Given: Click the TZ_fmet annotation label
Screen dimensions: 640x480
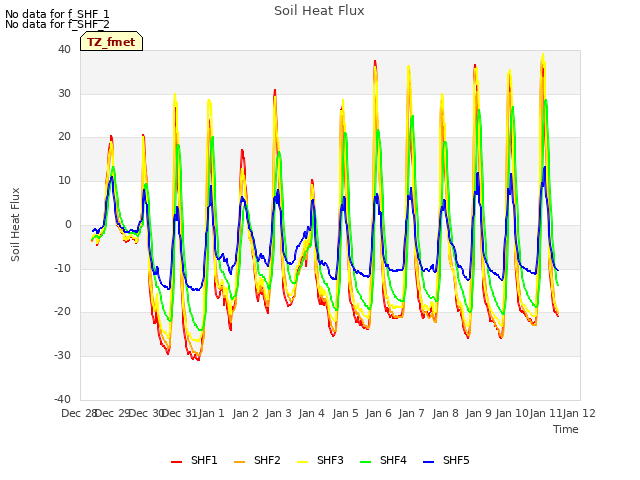Looking at the screenshot, I should pyautogui.click(x=111, y=42).
